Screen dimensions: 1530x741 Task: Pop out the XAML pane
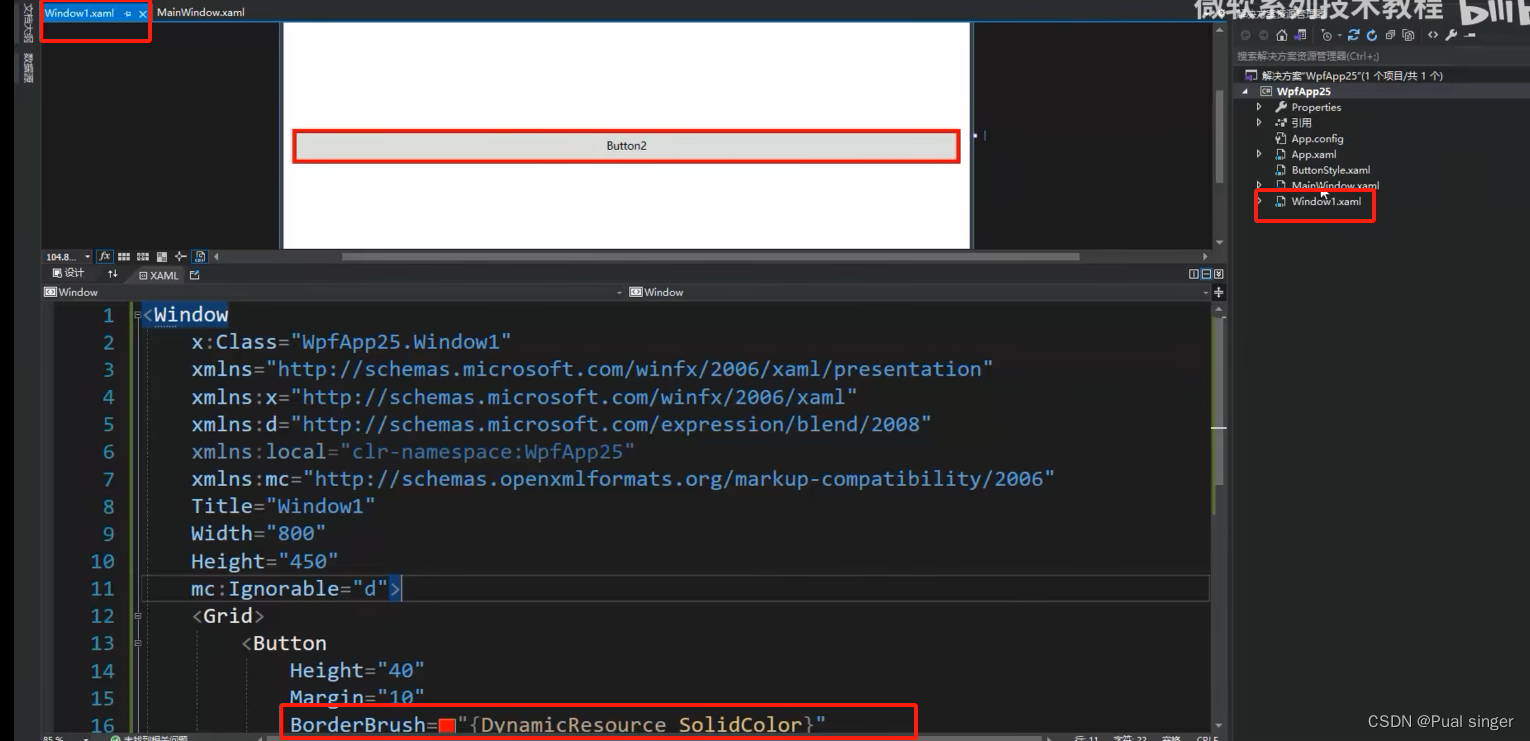pyautogui.click(x=194, y=275)
